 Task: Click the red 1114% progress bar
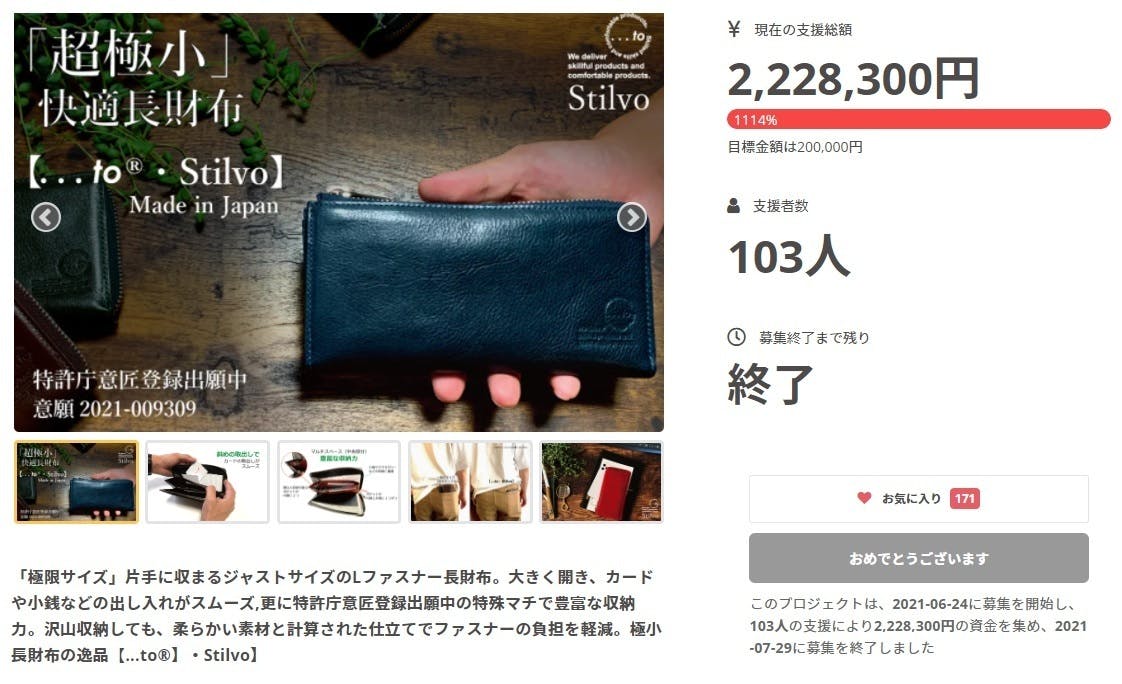point(919,119)
